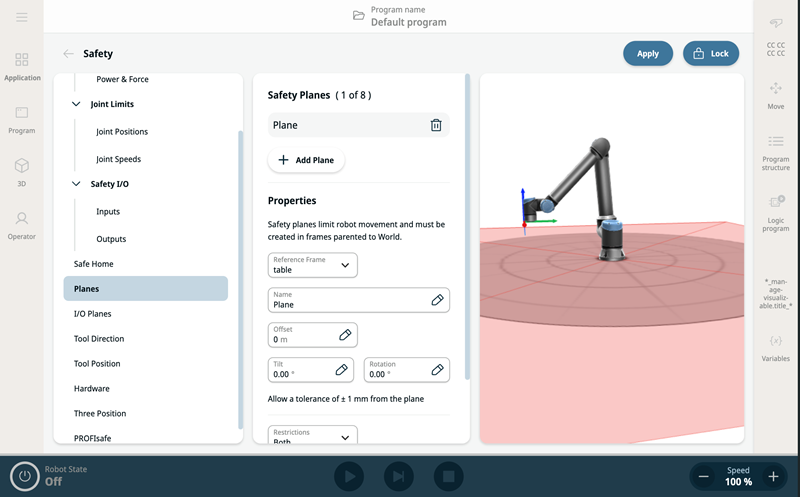The image size is (800, 497).
Task: Click the open program folder icon
Action: (x=359, y=15)
